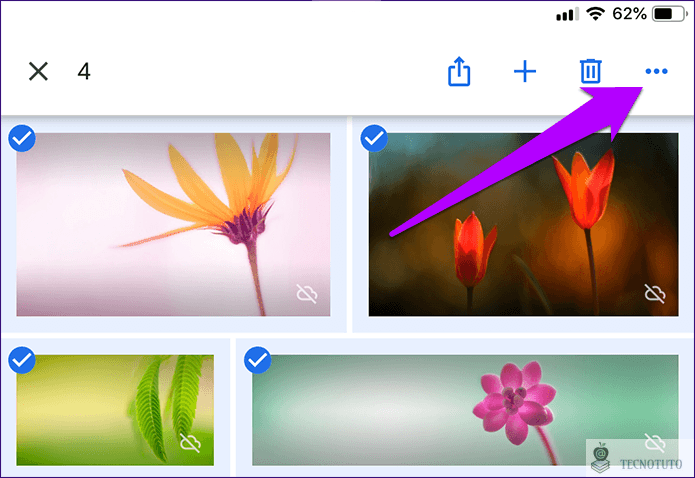This screenshot has height=478, width=695.
Task: Delete selected photos with trash icon
Action: point(591,71)
